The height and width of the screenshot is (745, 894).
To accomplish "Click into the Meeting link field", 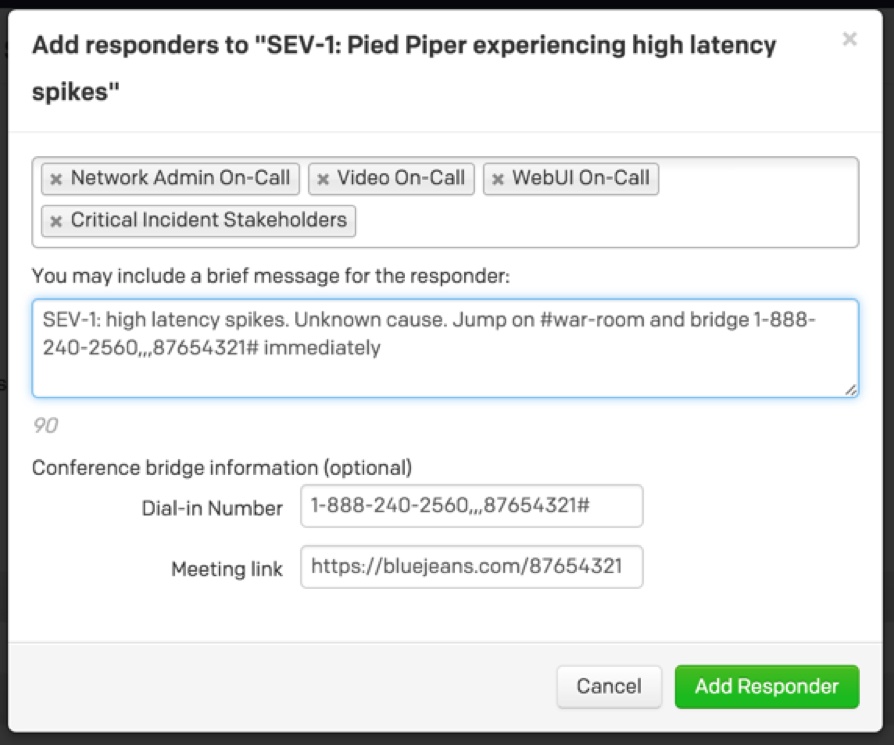I will coord(471,567).
